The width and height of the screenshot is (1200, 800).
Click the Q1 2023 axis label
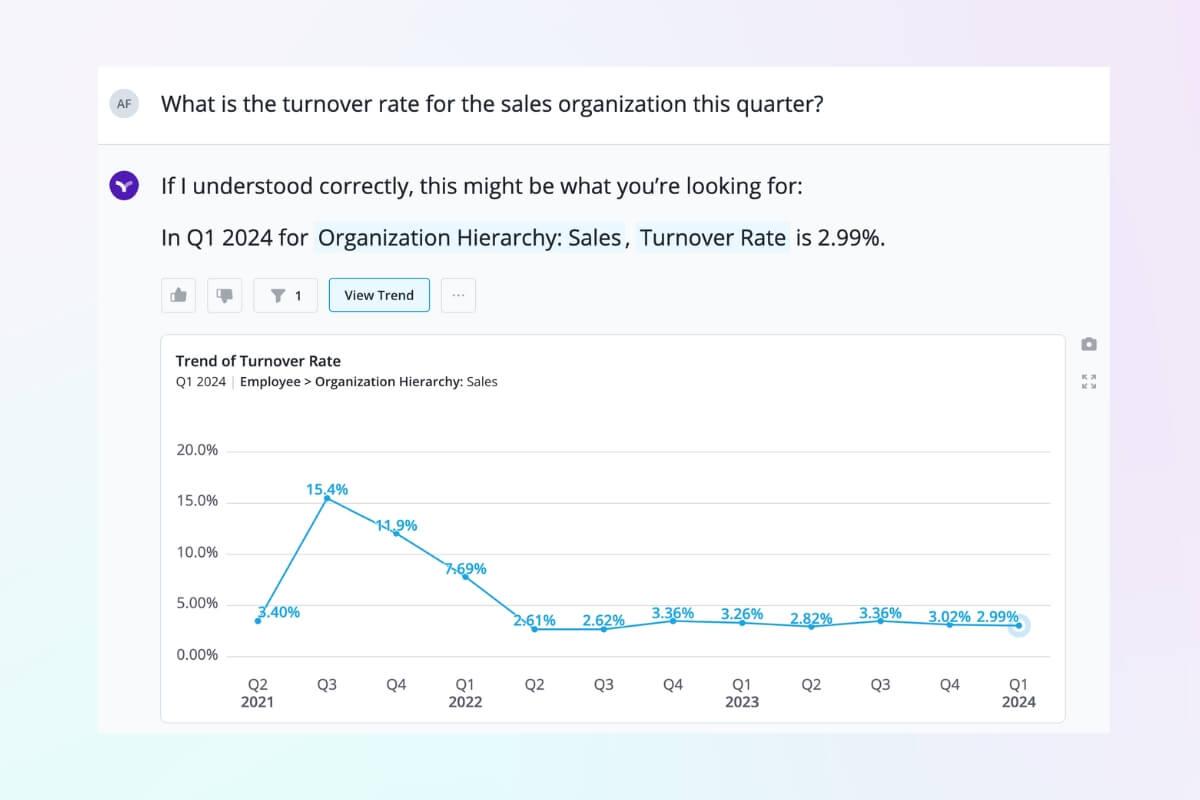click(742, 693)
